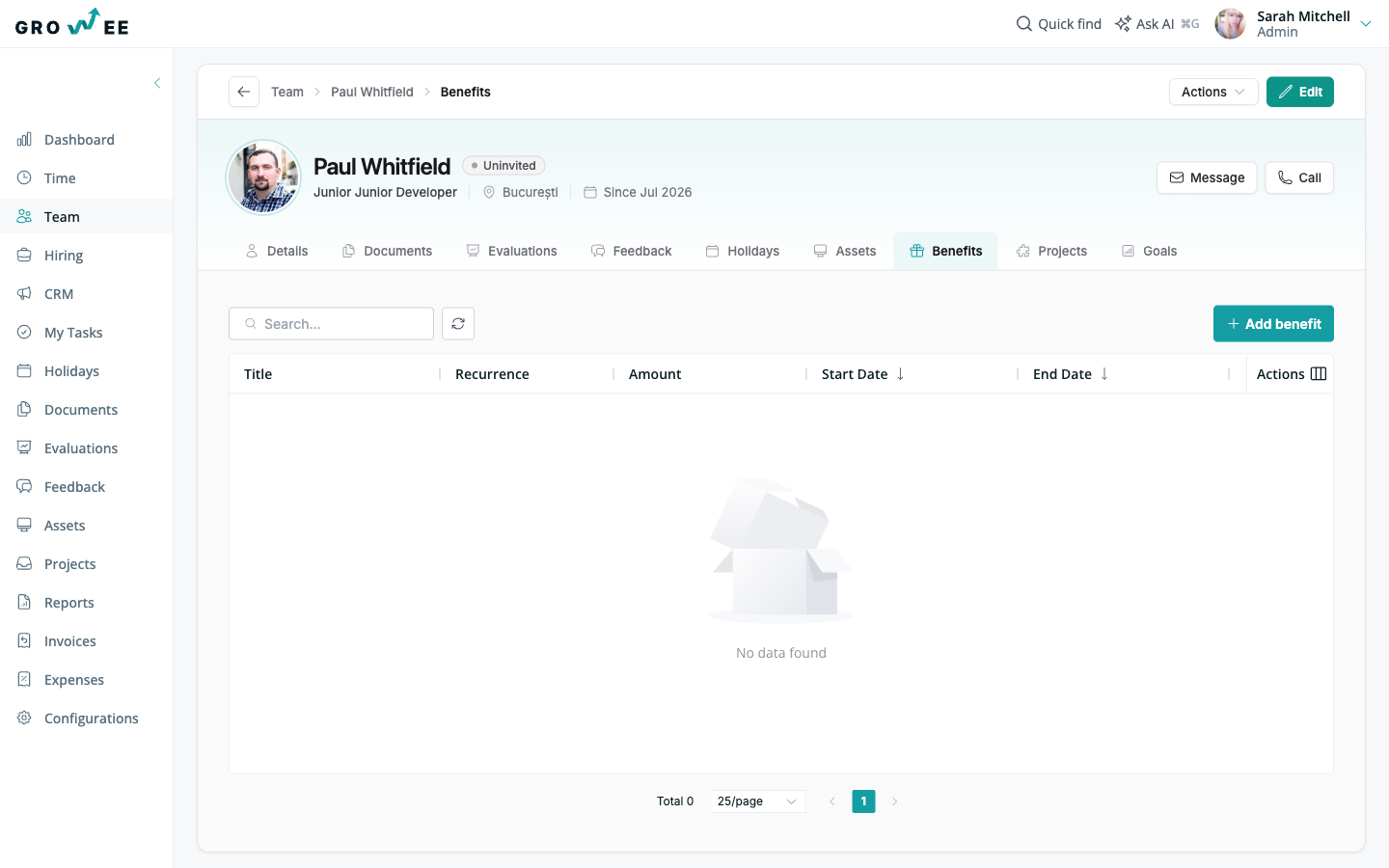Click the back arrow in the breadcrumb
This screenshot has height=868, width=1389.
pos(244,92)
